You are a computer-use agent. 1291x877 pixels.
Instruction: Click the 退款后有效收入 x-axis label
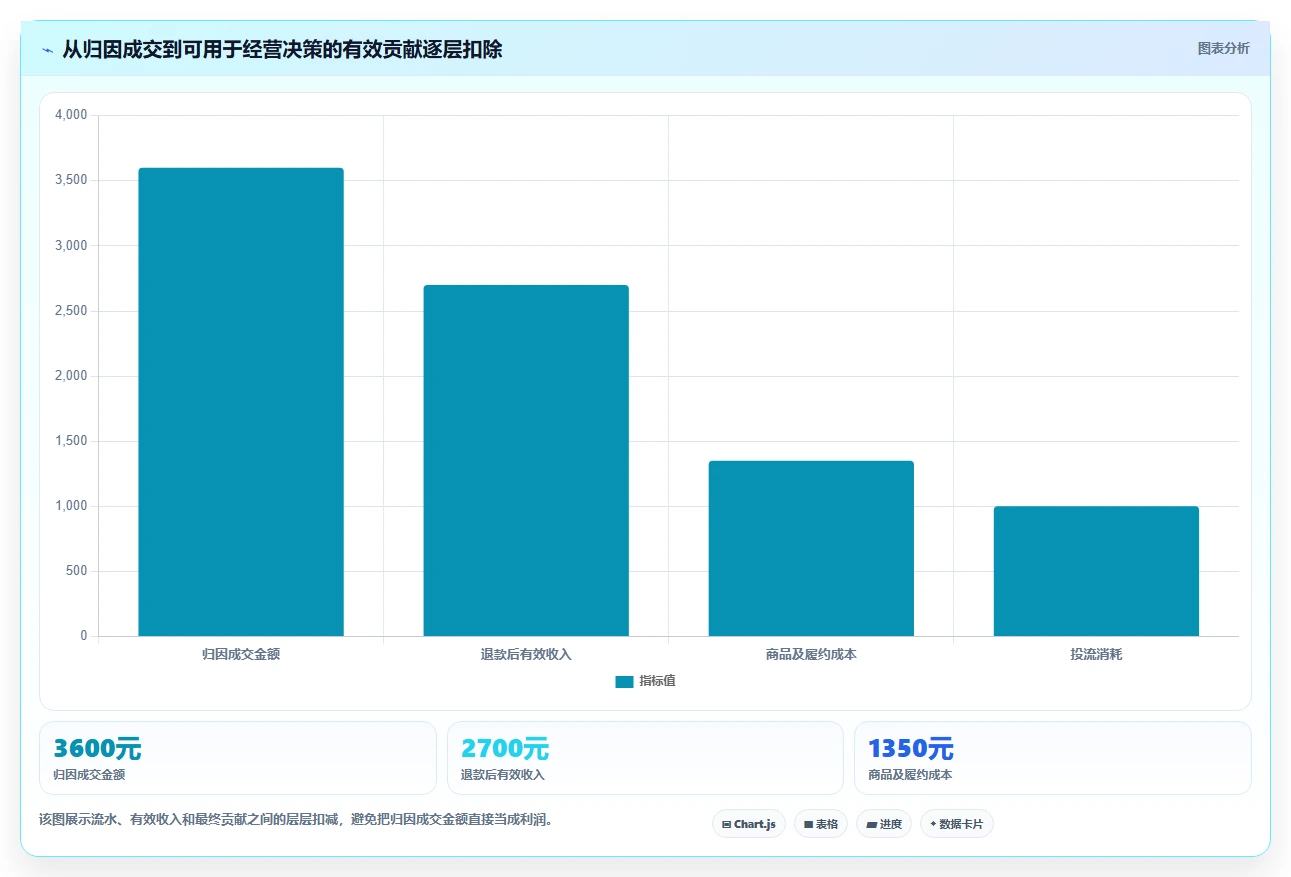tap(526, 654)
